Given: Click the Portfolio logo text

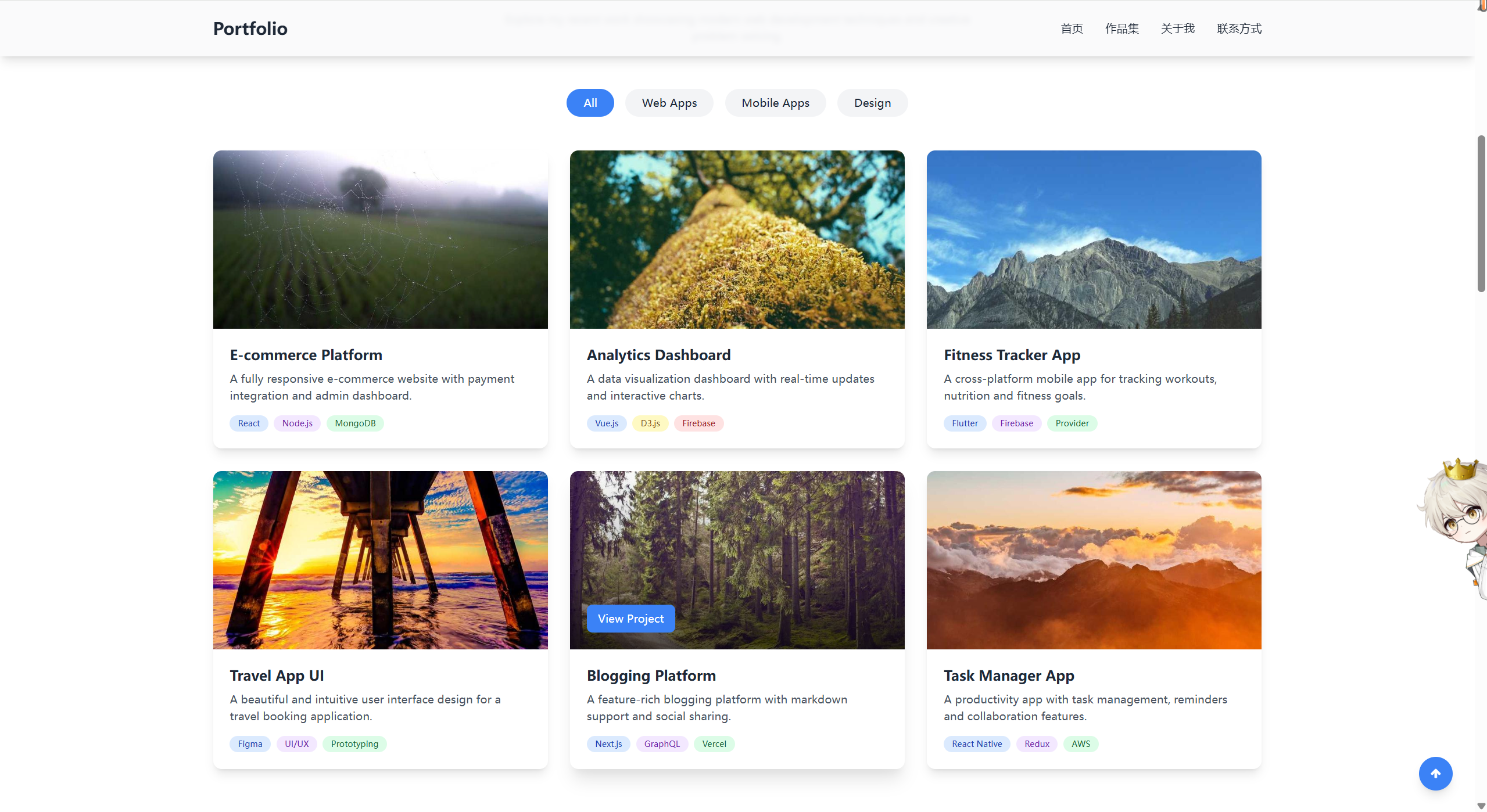Looking at the screenshot, I should coord(250,28).
